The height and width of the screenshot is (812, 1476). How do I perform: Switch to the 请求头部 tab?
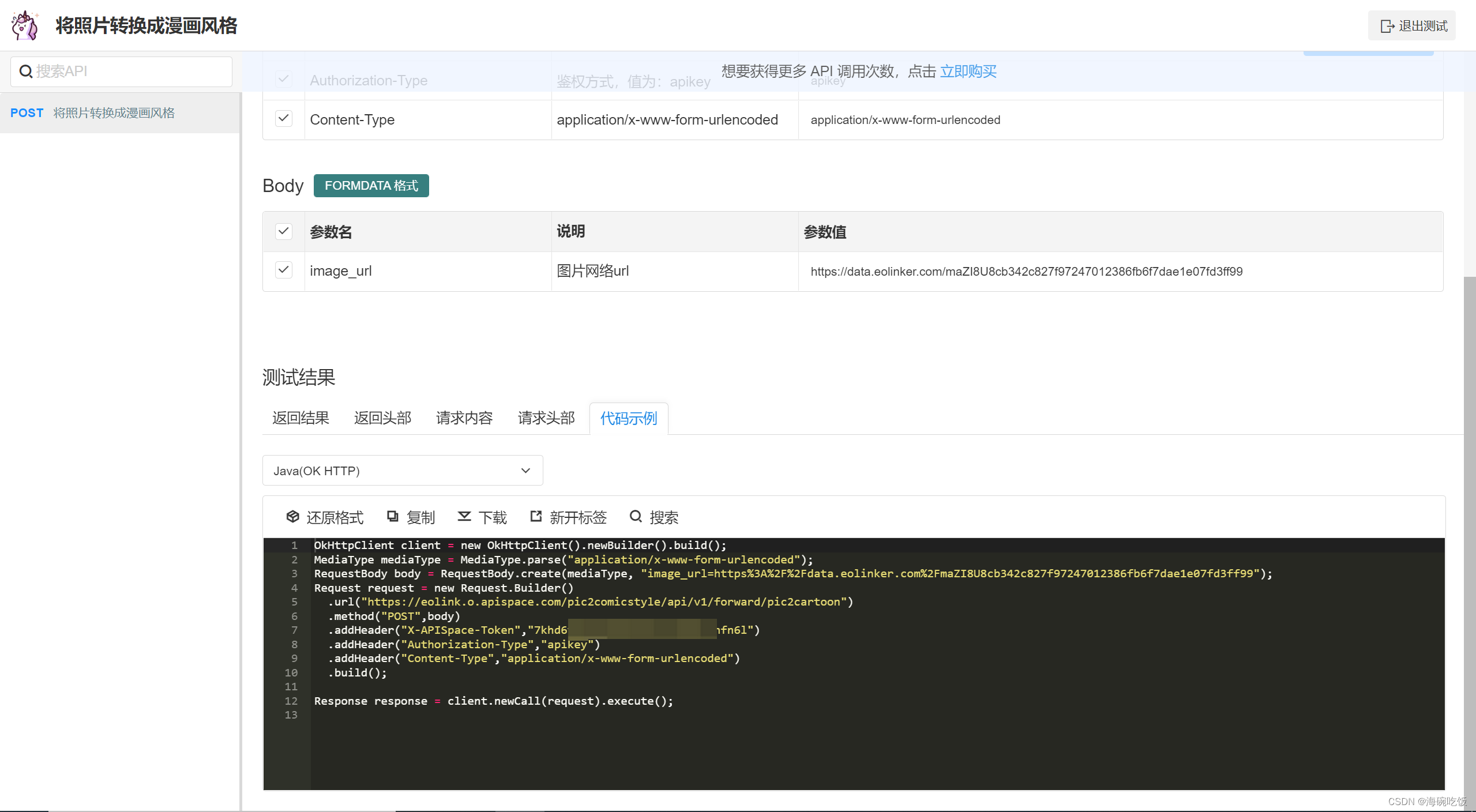coord(546,418)
